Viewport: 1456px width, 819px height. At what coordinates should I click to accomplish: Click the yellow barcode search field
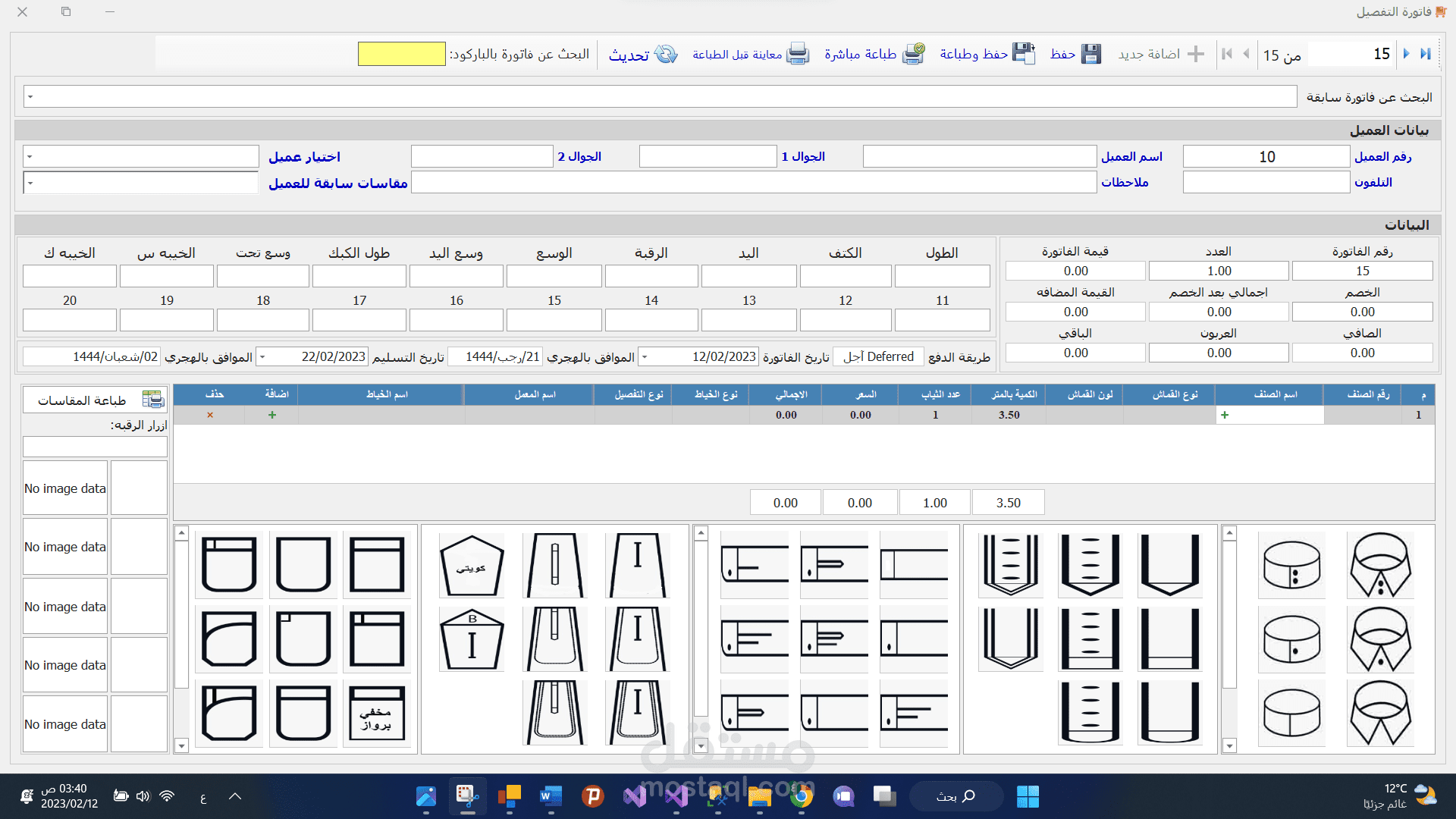(401, 54)
